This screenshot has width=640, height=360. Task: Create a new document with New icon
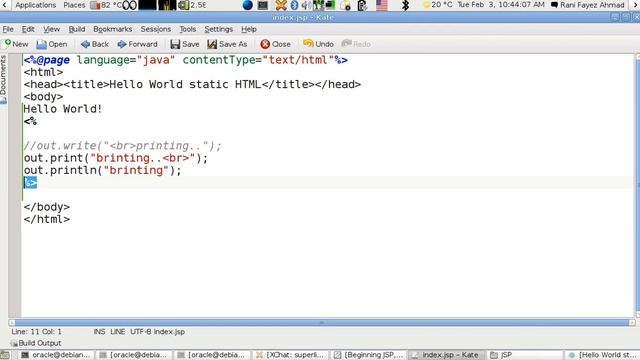(16, 44)
